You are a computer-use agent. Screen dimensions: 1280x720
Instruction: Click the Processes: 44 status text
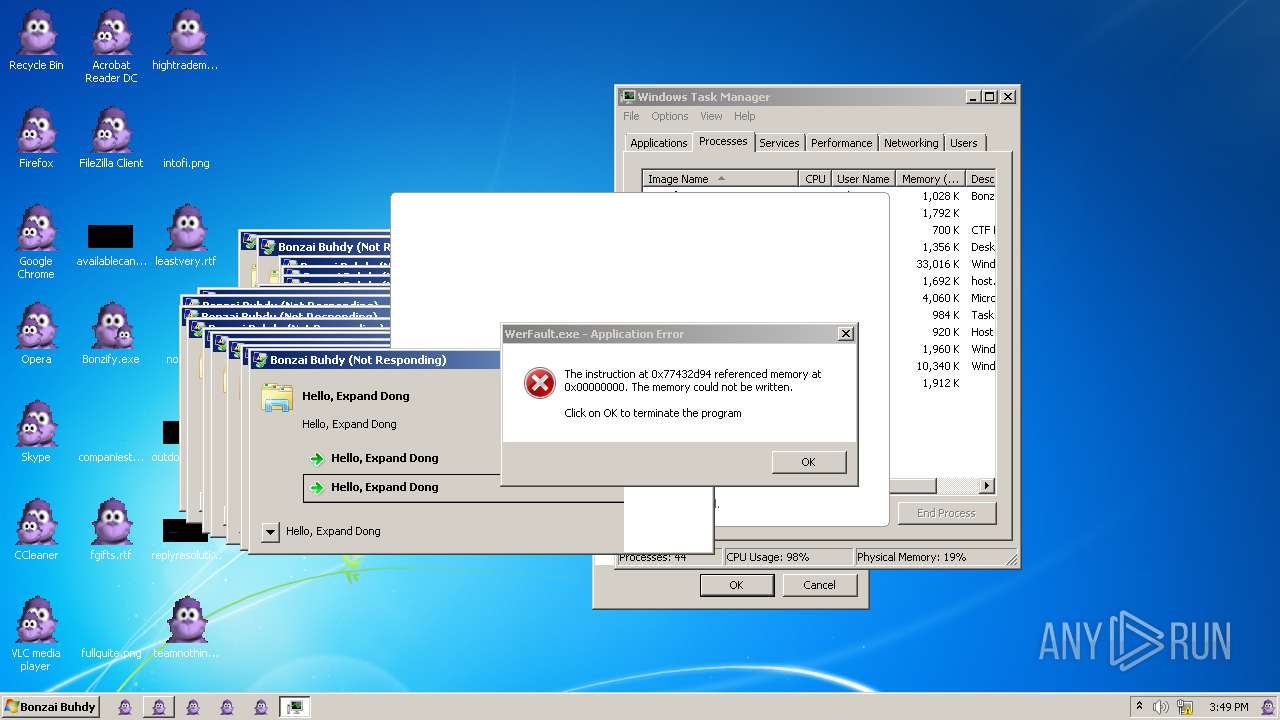653,557
